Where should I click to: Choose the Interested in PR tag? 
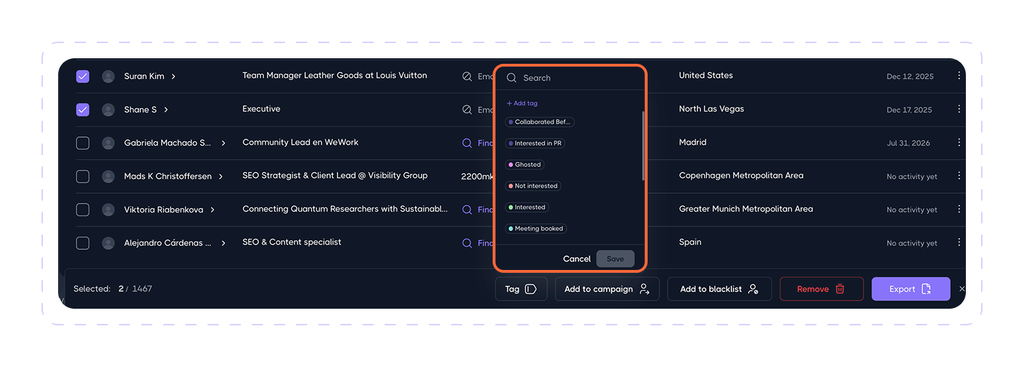[535, 143]
